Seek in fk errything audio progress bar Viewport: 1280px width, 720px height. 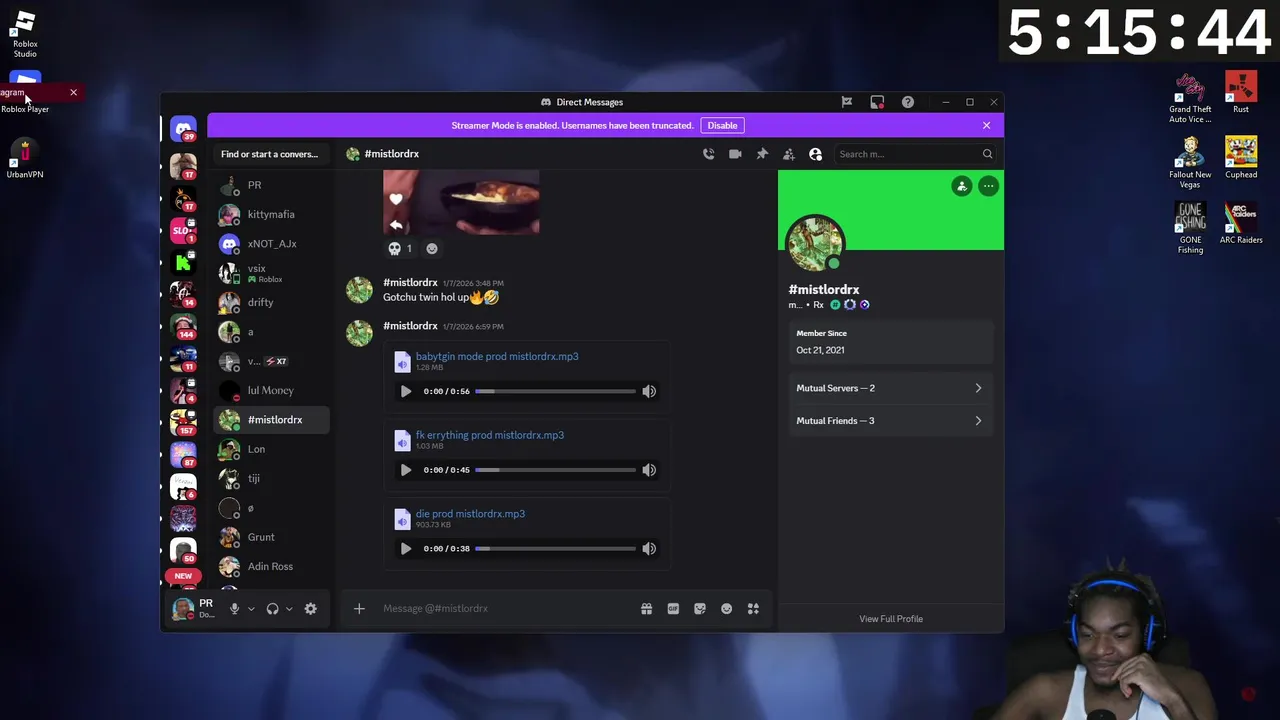coord(555,470)
